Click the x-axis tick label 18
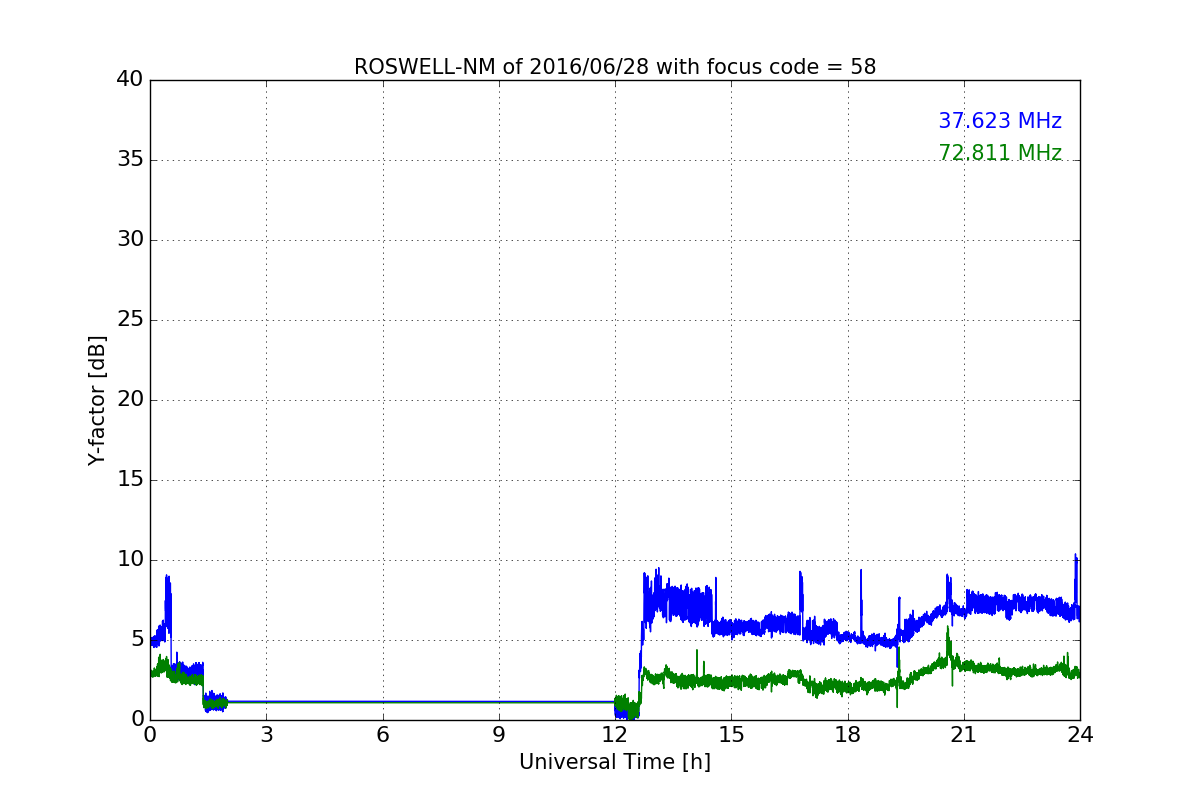Screen dimensions: 1200x800 (848, 735)
